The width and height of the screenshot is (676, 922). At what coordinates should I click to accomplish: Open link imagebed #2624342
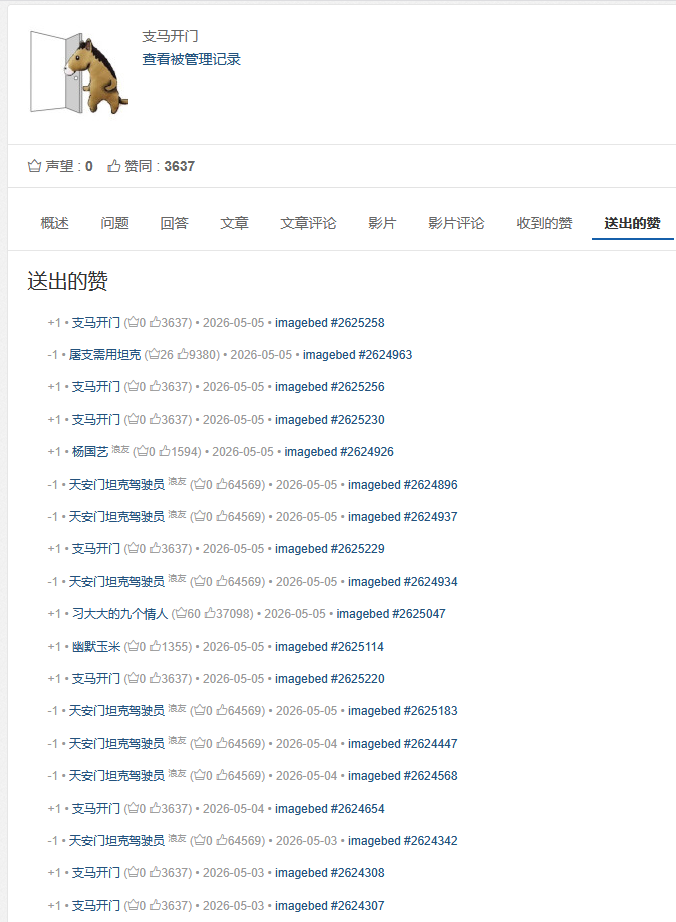coord(403,841)
